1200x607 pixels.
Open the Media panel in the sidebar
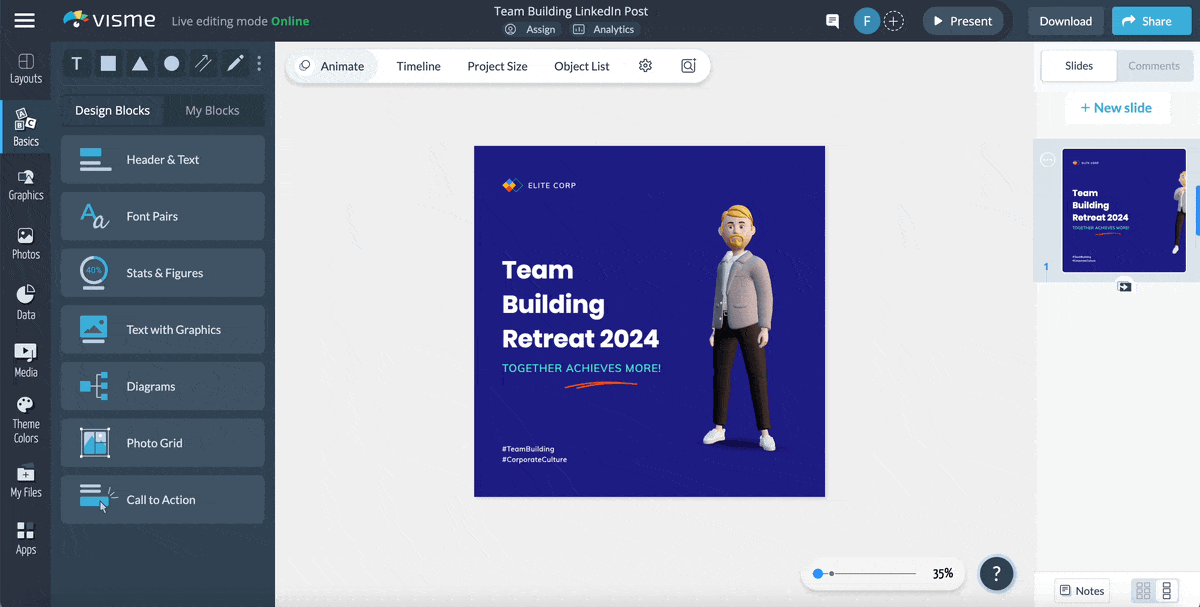pyautogui.click(x=26, y=356)
